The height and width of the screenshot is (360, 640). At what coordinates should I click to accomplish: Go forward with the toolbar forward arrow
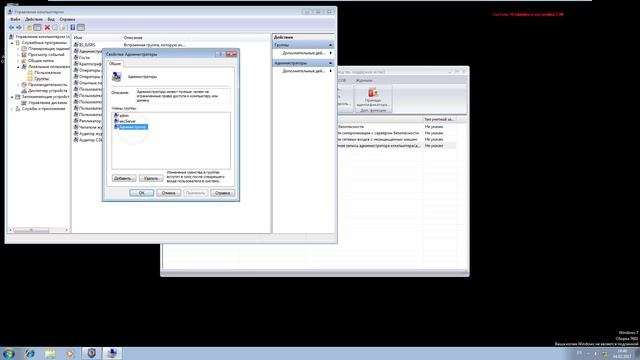(19, 27)
